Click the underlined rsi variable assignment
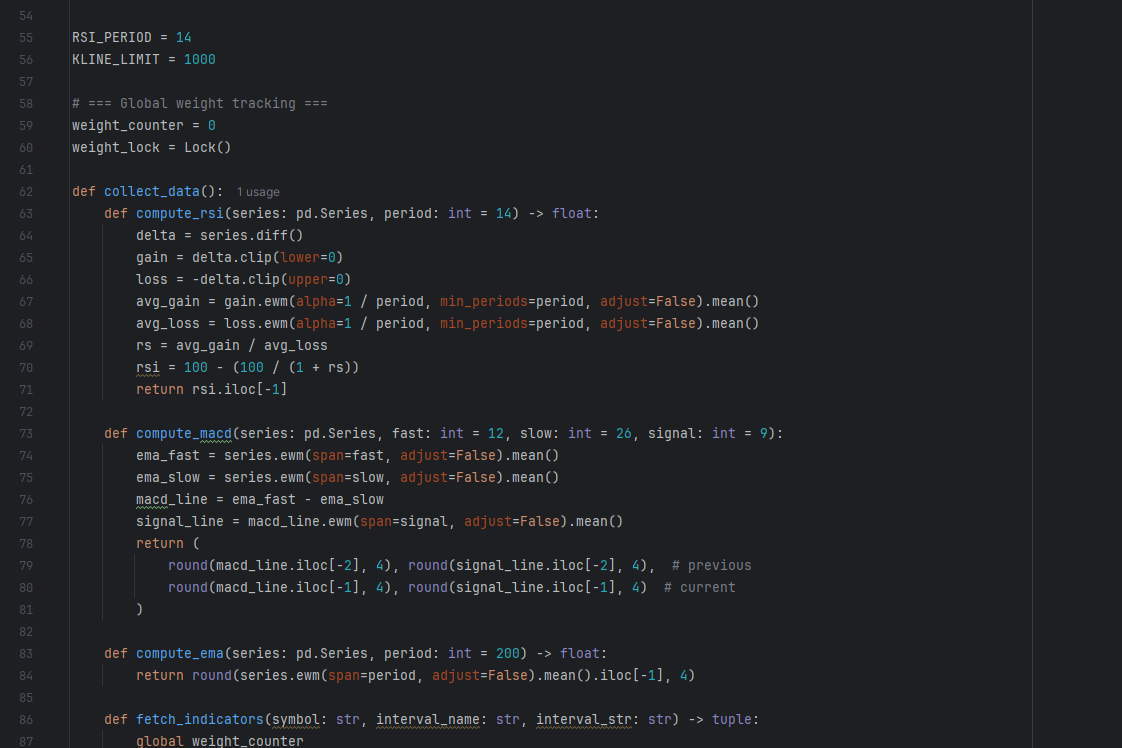The image size is (1122, 748). click(147, 367)
